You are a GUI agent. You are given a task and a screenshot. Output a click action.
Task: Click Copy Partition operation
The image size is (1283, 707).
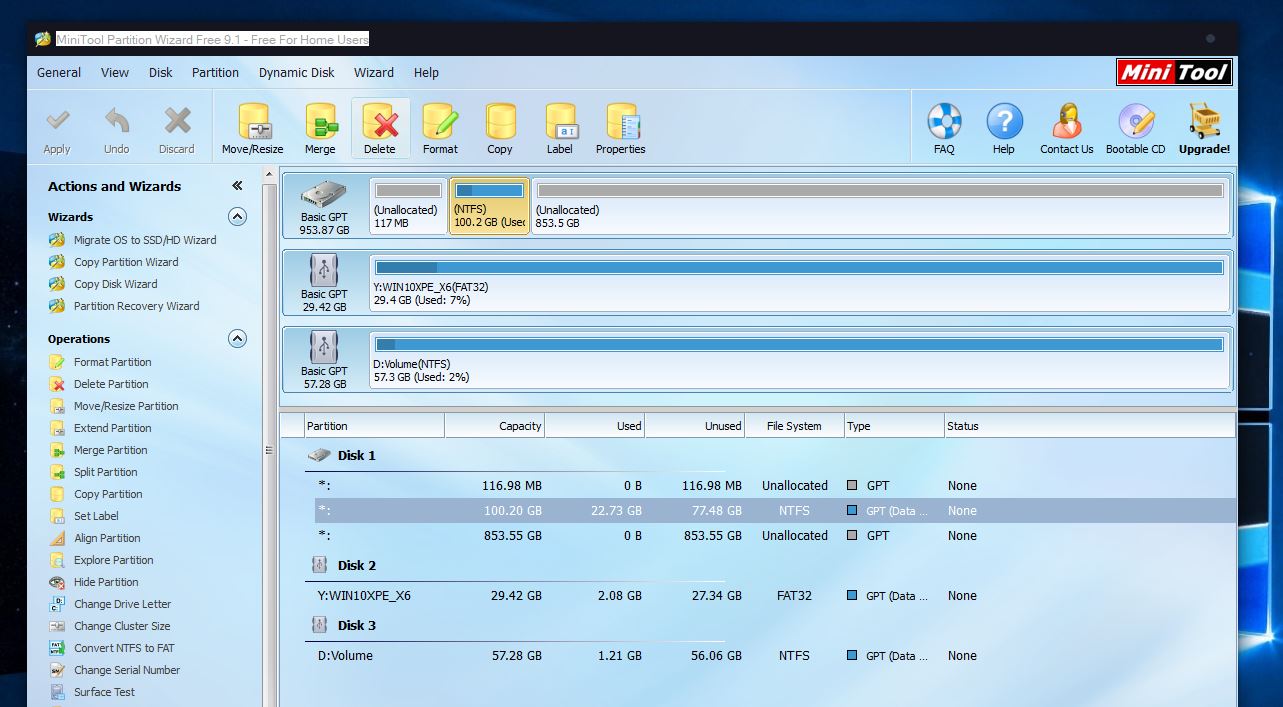tap(108, 494)
